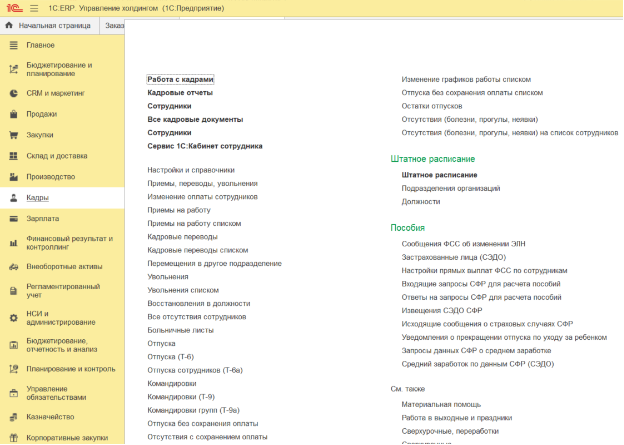This screenshot has width=624, height=445.
Task: Click the Продажи bag icon
Action: click(14, 114)
